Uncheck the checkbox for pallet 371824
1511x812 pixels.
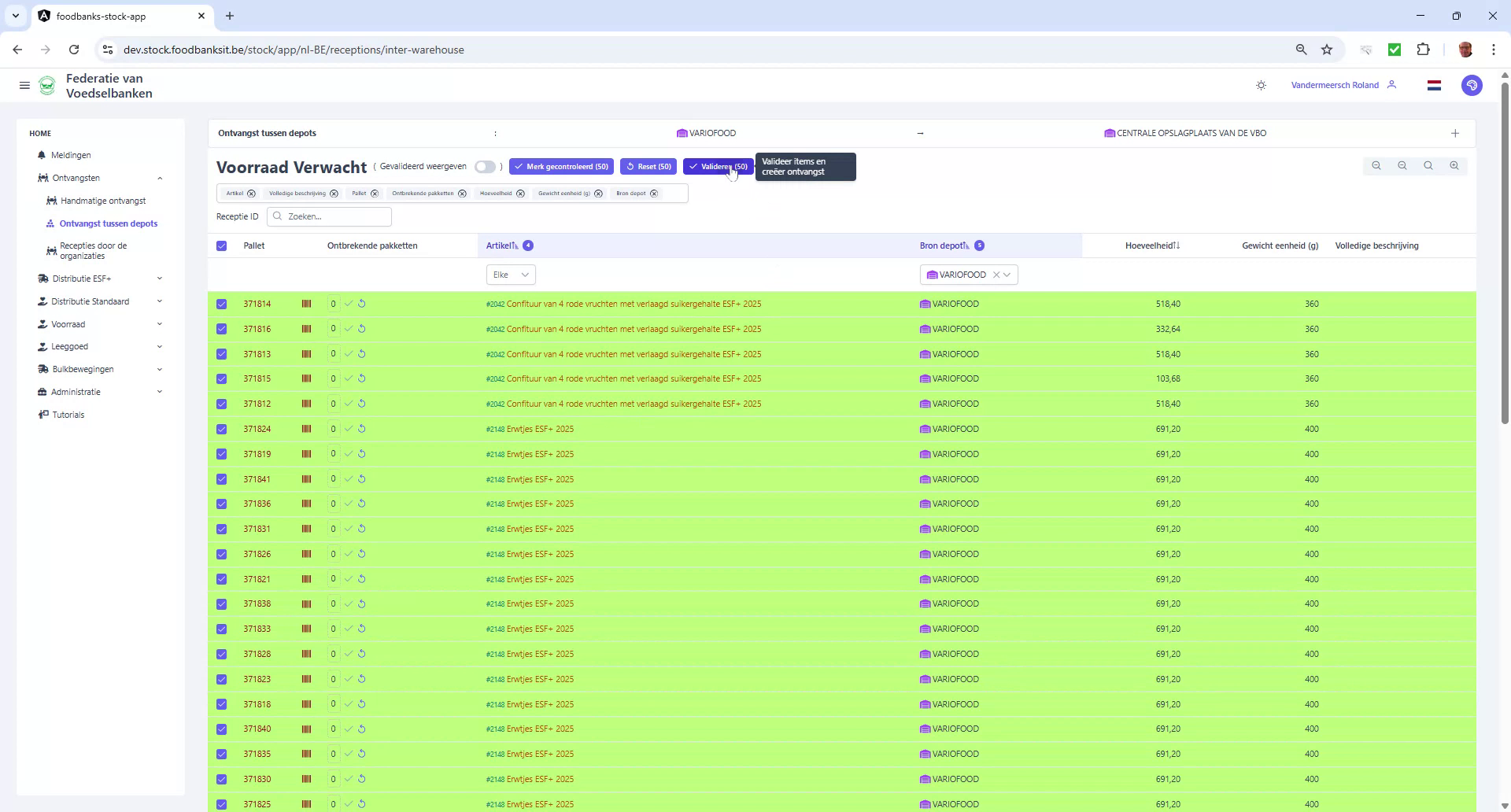coord(221,429)
